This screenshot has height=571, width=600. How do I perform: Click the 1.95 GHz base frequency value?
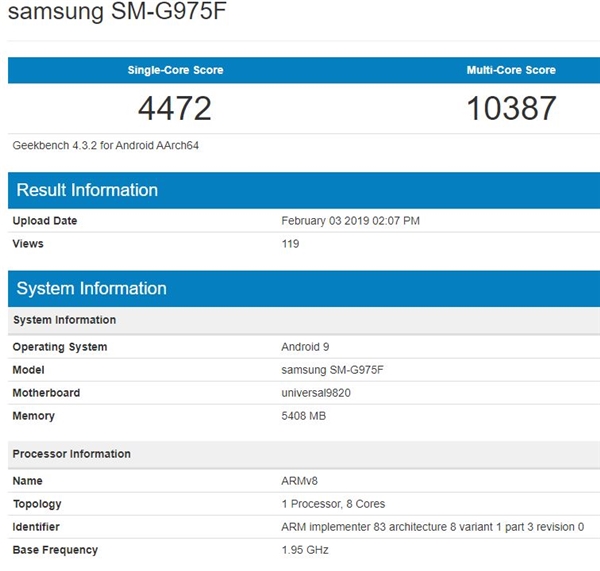pos(305,550)
